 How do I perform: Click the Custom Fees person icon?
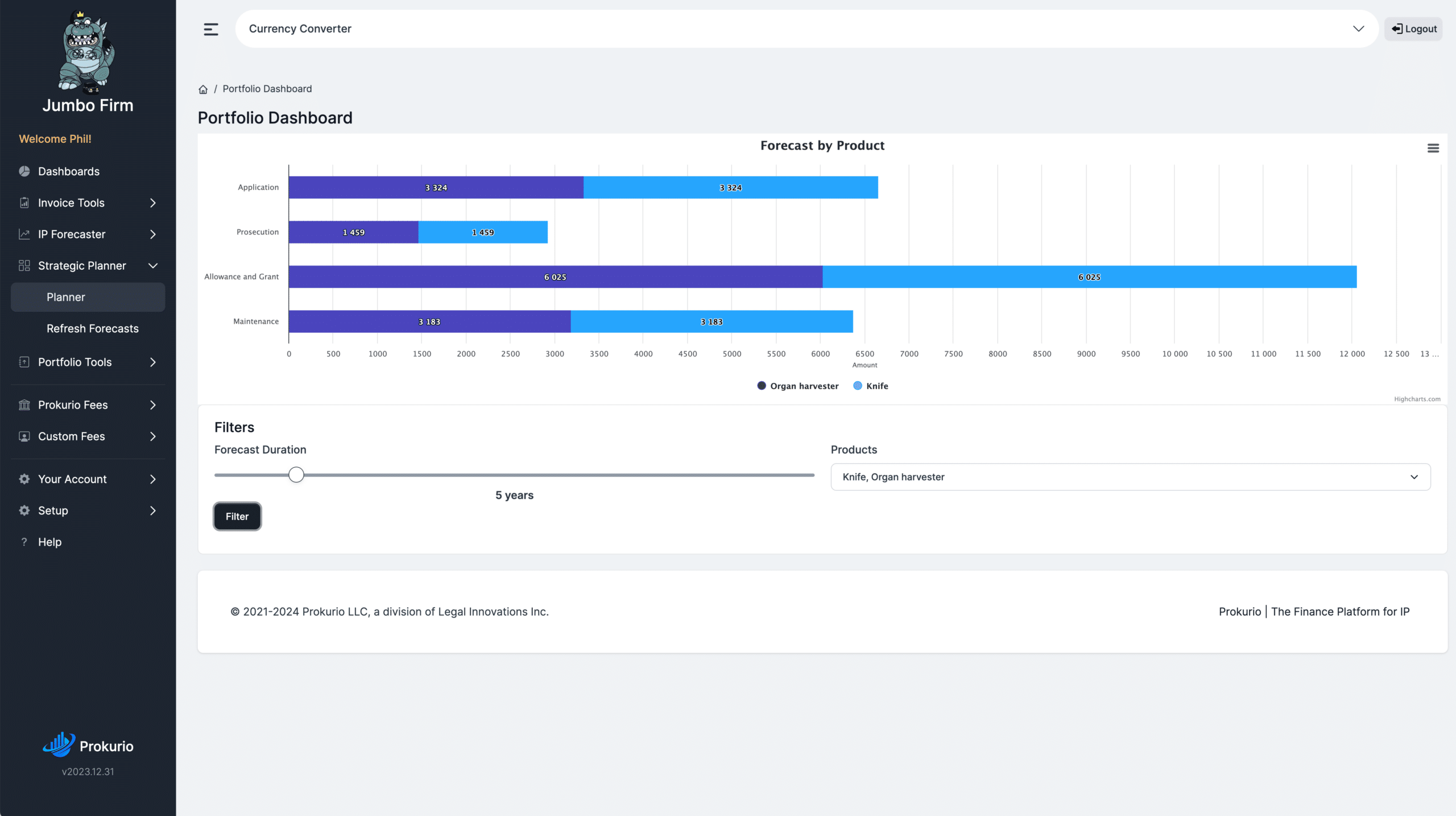(24, 436)
